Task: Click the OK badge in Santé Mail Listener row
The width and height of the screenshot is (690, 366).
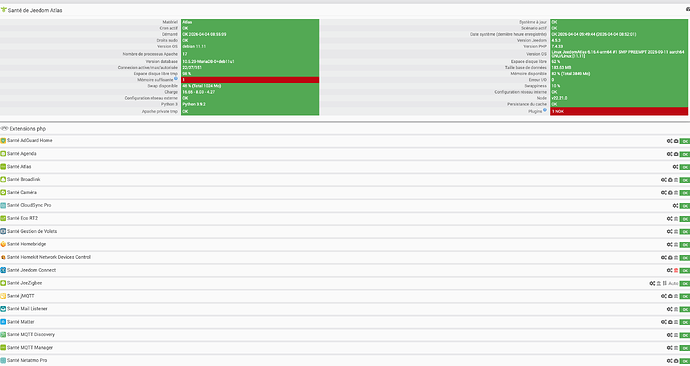Action: point(685,309)
